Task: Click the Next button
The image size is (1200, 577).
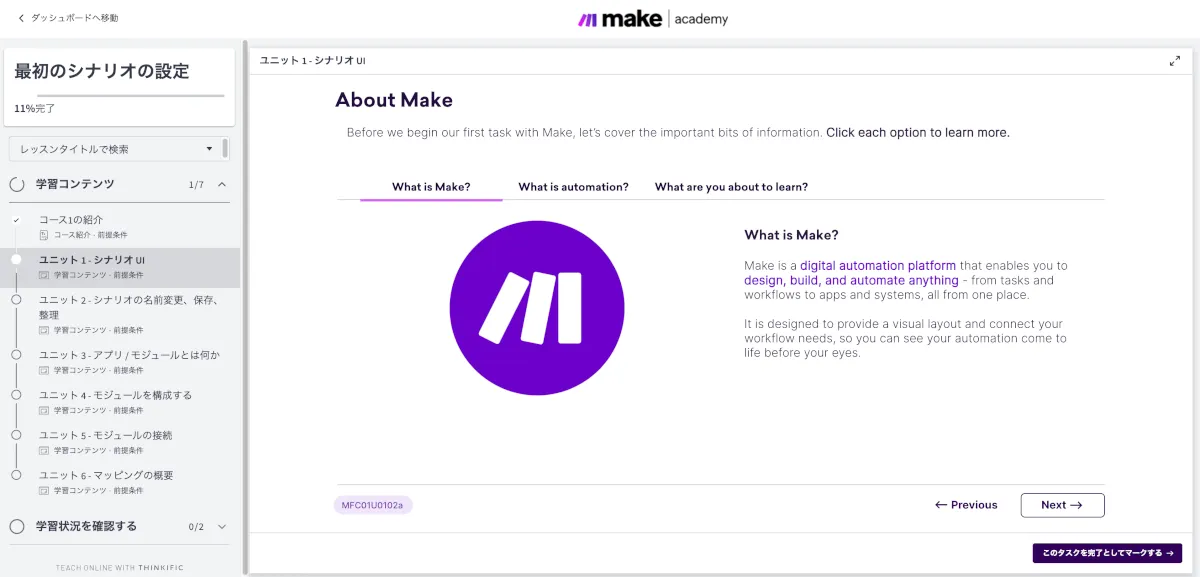Action: click(x=1062, y=505)
